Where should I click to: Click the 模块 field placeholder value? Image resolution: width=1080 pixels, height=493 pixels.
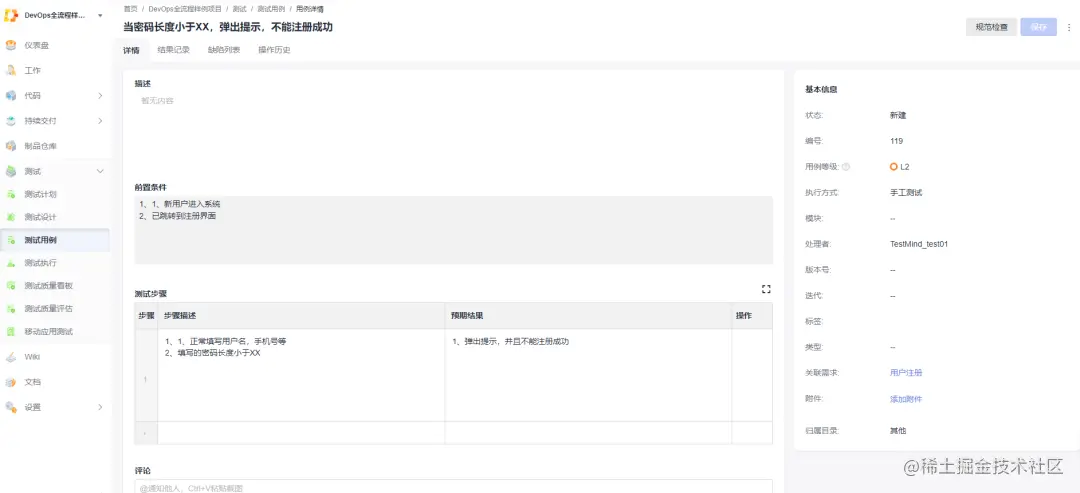click(893, 218)
